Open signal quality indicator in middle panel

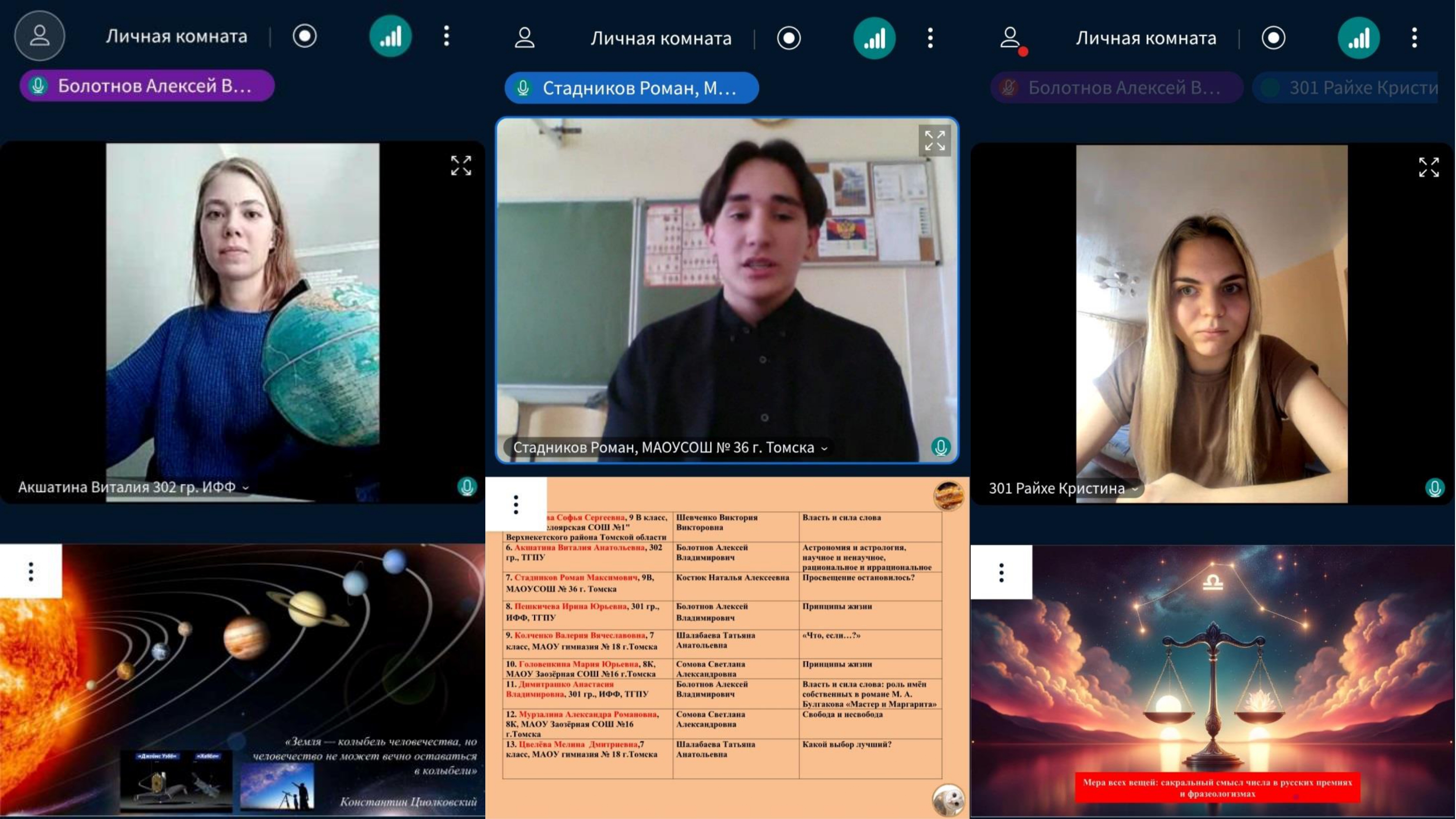[x=875, y=38]
